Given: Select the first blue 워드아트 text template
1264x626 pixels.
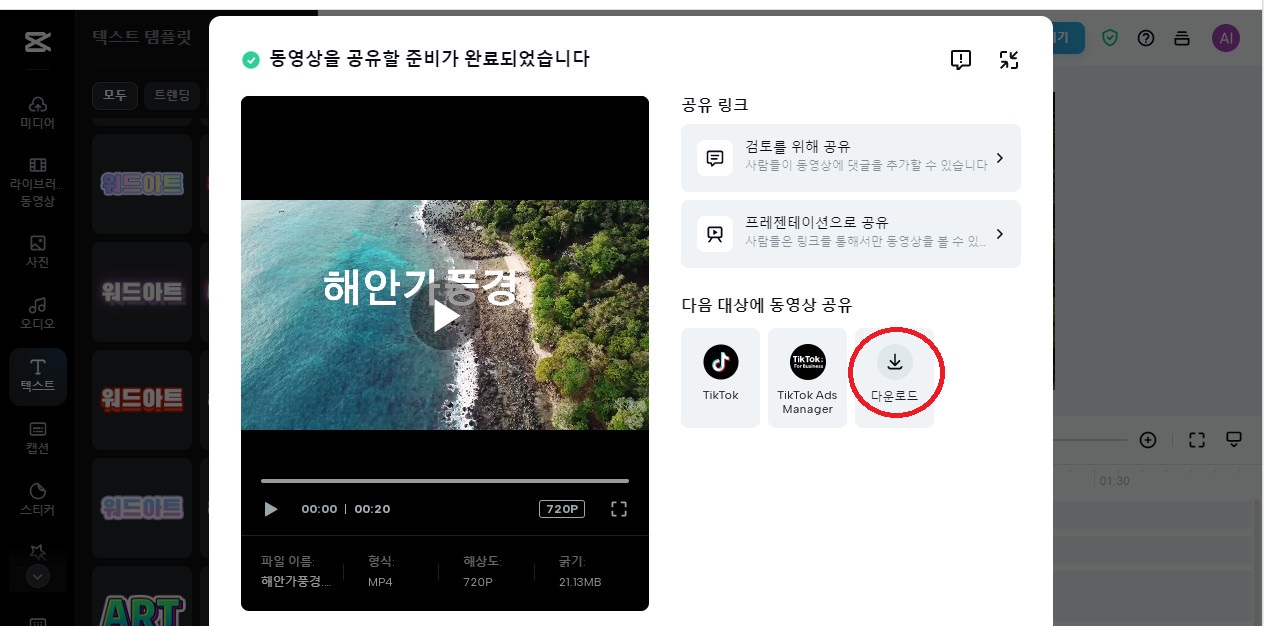Looking at the screenshot, I should coord(142,184).
